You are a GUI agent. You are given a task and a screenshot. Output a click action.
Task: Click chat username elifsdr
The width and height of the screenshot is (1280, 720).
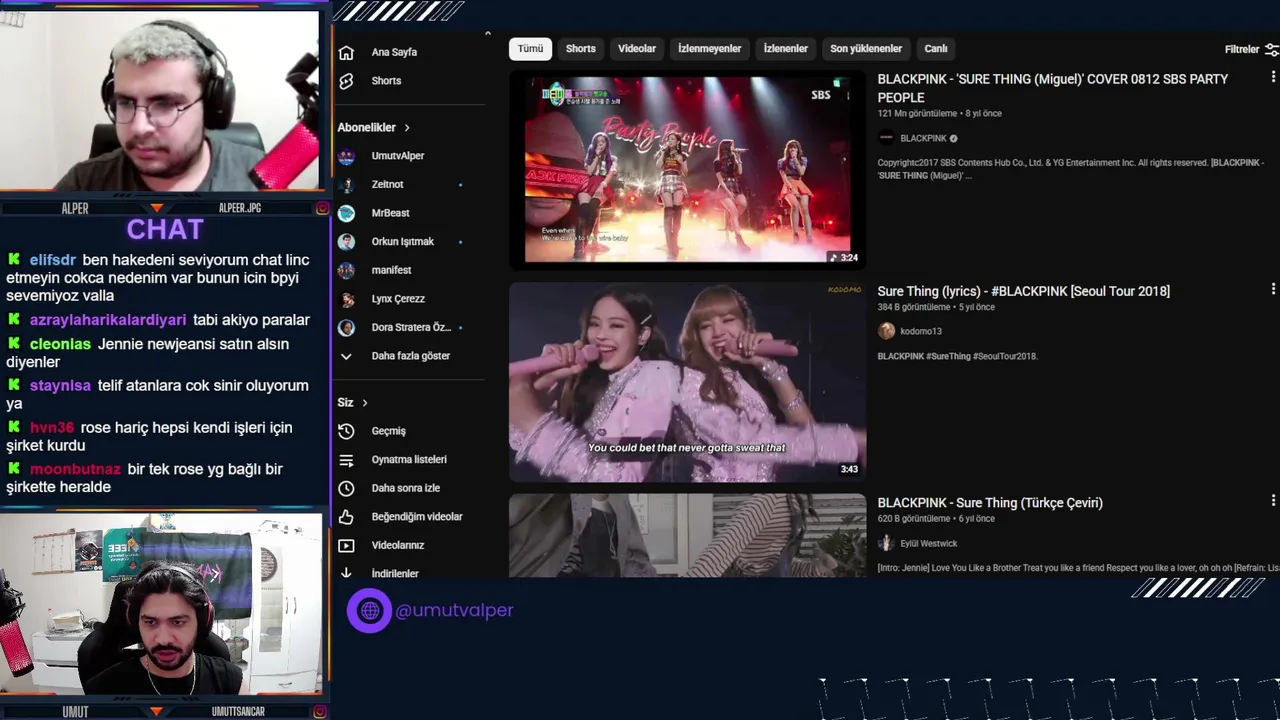[53, 260]
